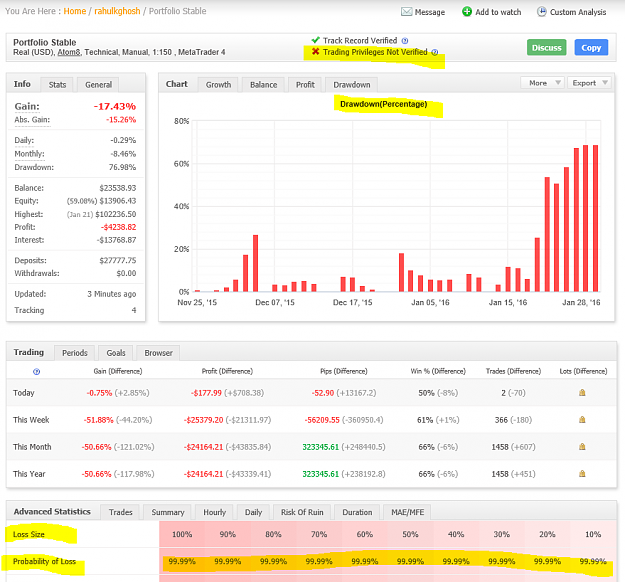Click the blue Copy button
Viewport: 625px width, 582px height.
[591, 47]
